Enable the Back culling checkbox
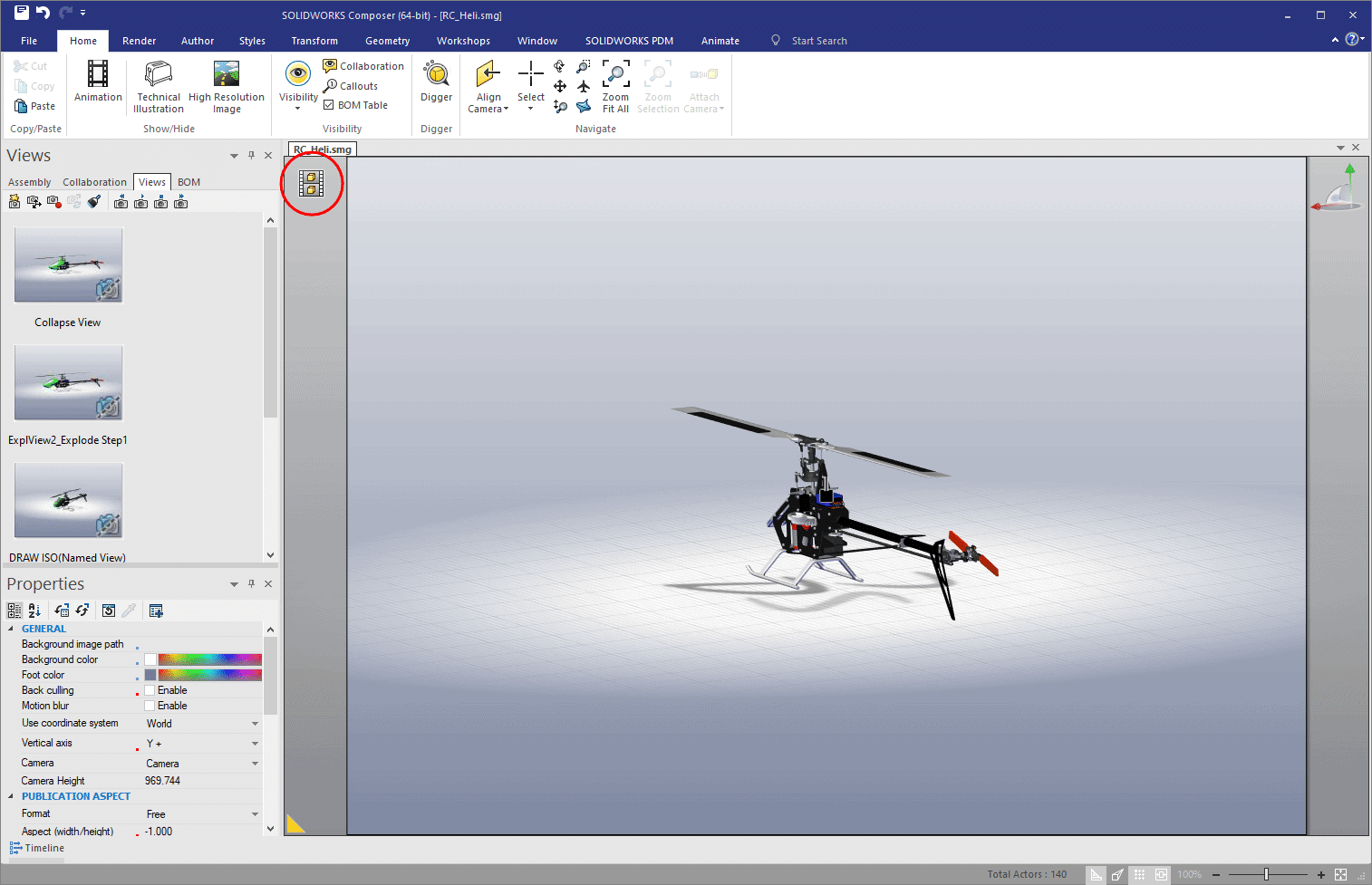 click(150, 690)
